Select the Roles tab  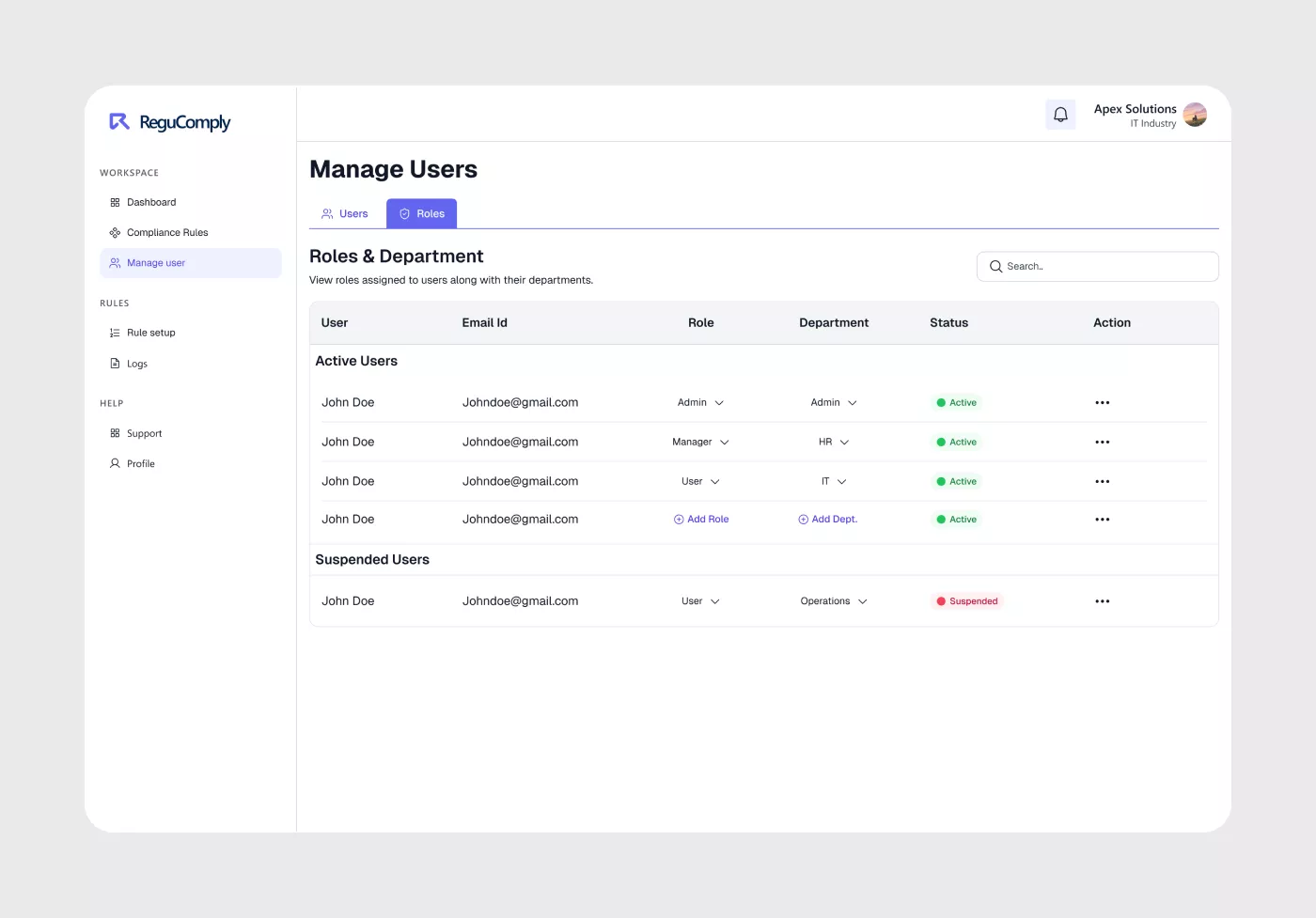coord(421,213)
